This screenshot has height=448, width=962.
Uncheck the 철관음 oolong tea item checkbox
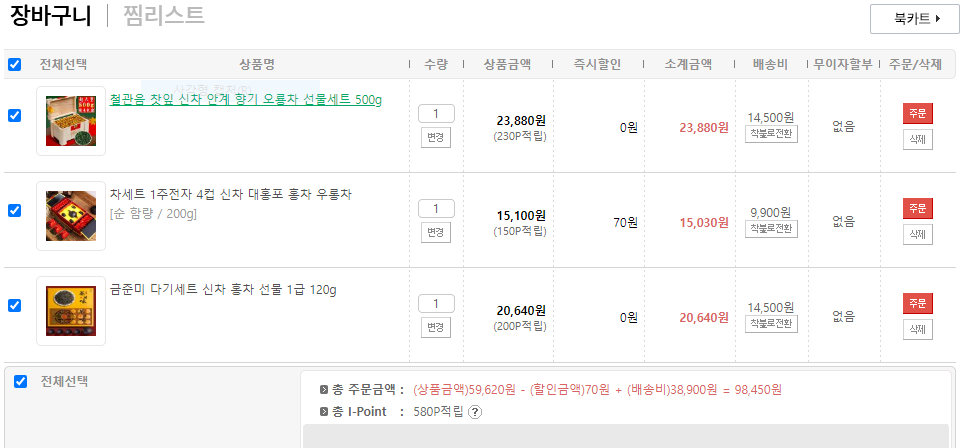coord(14,115)
